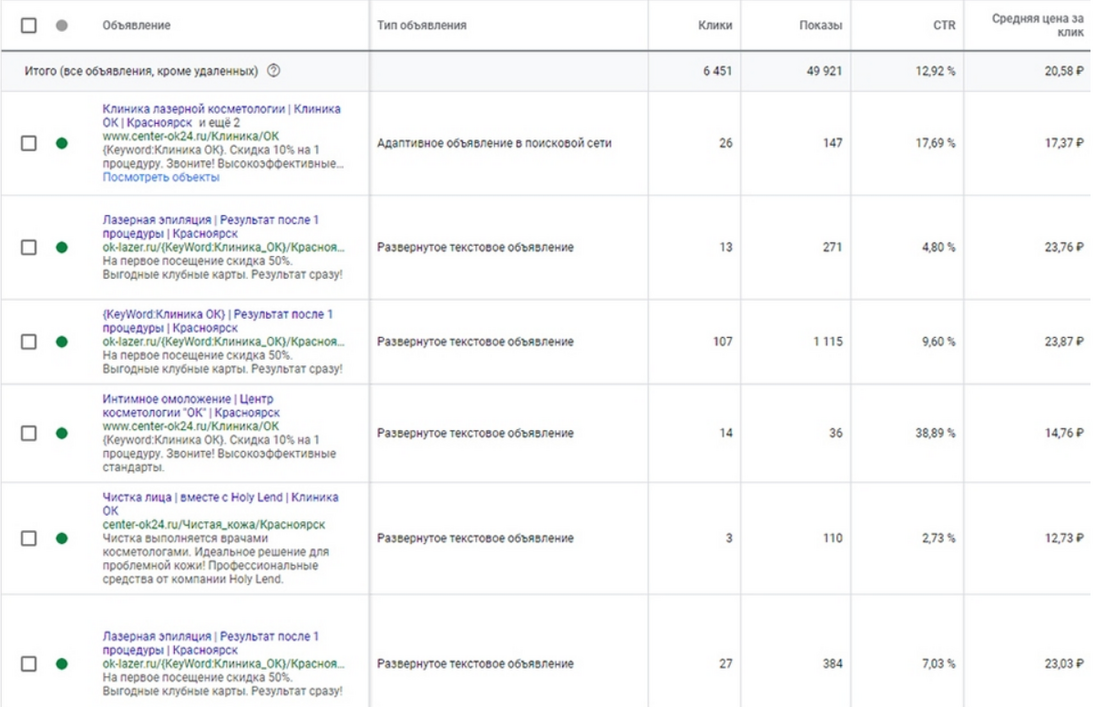
Task: Sort by the Объявление column header
Action: point(136,25)
